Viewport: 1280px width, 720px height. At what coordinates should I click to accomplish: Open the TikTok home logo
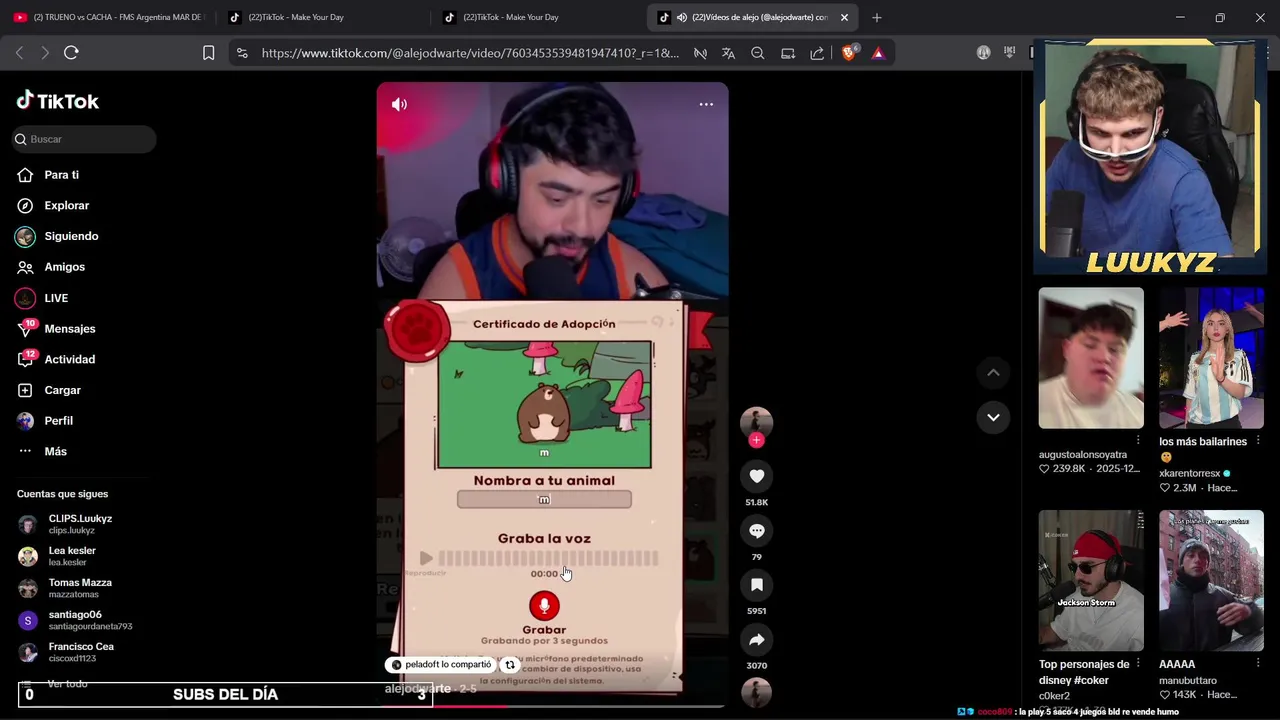pyautogui.click(x=58, y=101)
